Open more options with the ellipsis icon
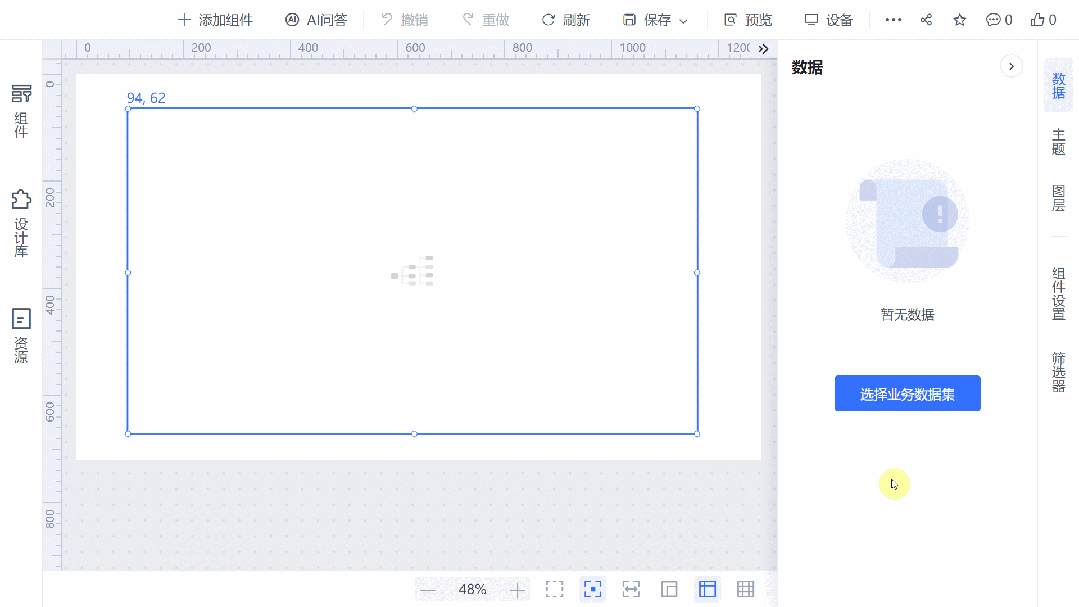Viewport: 1079px width, 607px height. (x=892, y=19)
